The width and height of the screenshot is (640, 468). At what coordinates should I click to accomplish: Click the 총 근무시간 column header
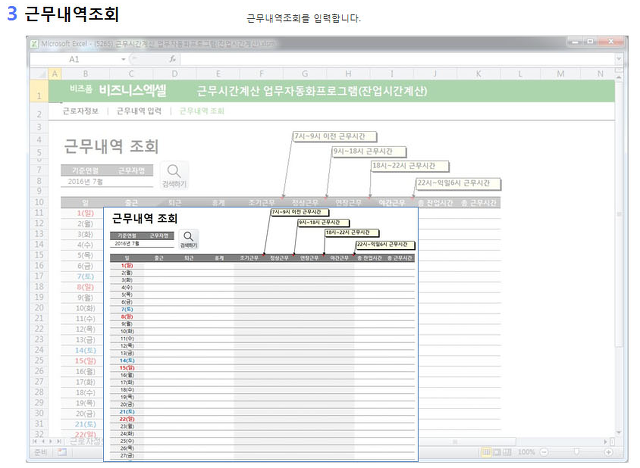(x=478, y=203)
